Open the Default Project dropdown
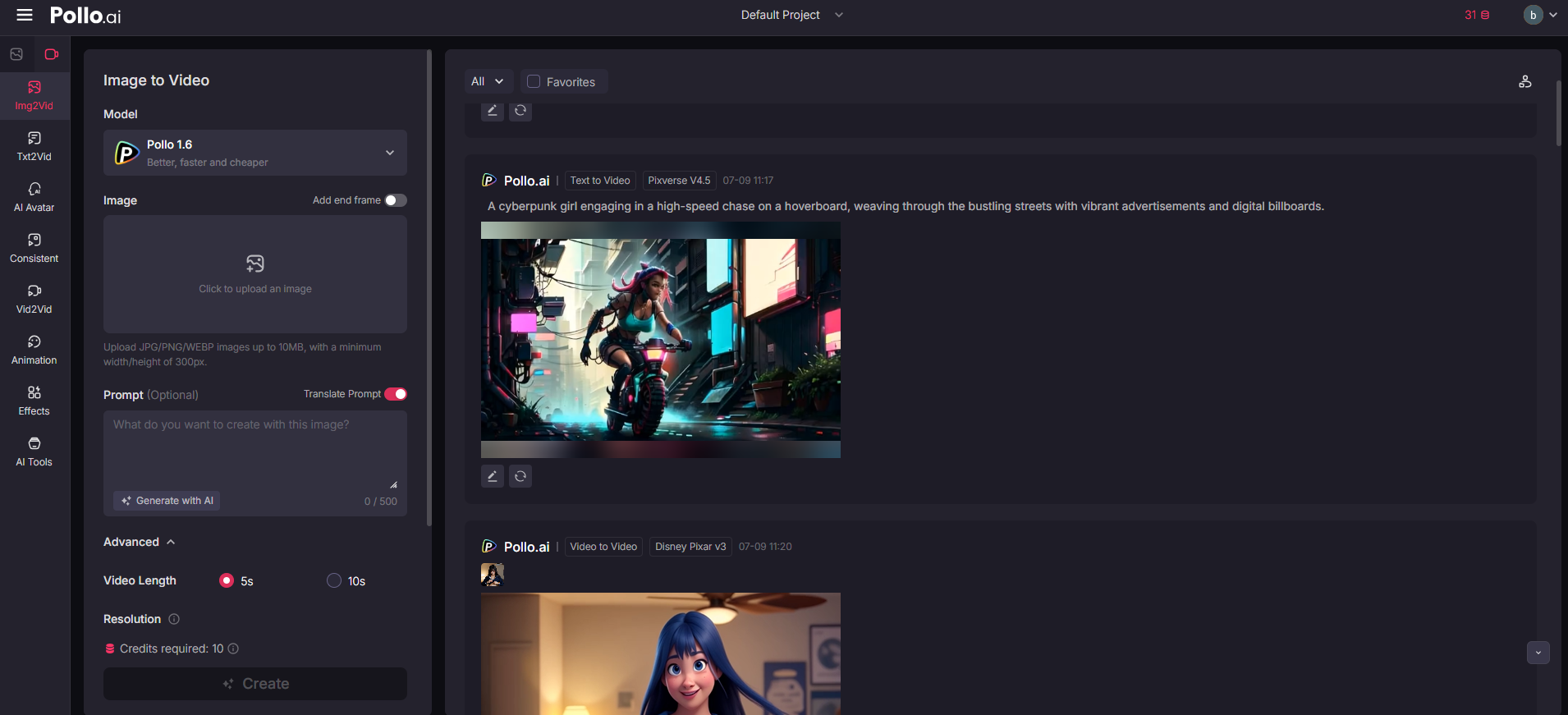The height and width of the screenshot is (715, 1568). pos(792,15)
